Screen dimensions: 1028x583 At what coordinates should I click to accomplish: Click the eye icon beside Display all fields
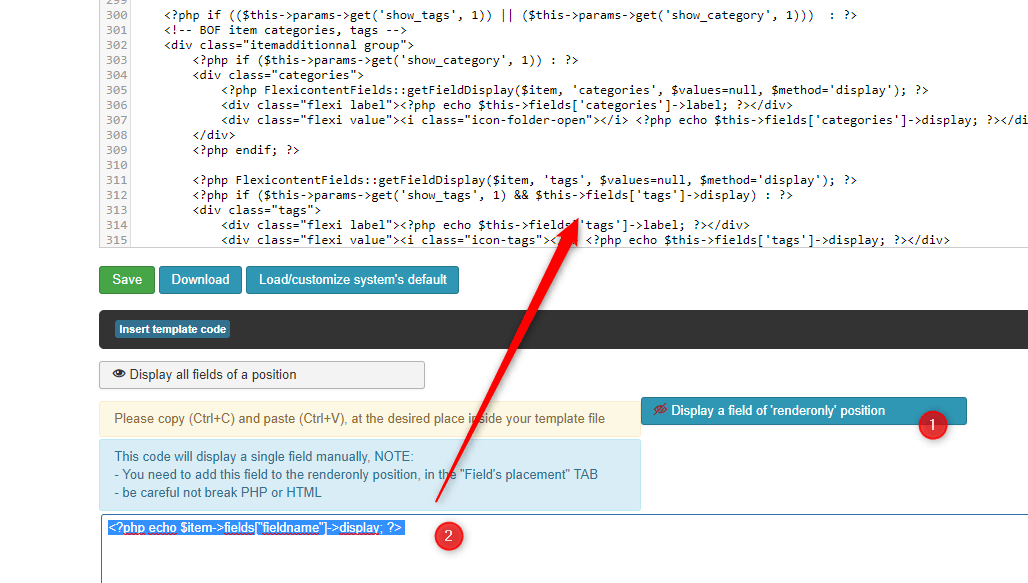point(119,374)
